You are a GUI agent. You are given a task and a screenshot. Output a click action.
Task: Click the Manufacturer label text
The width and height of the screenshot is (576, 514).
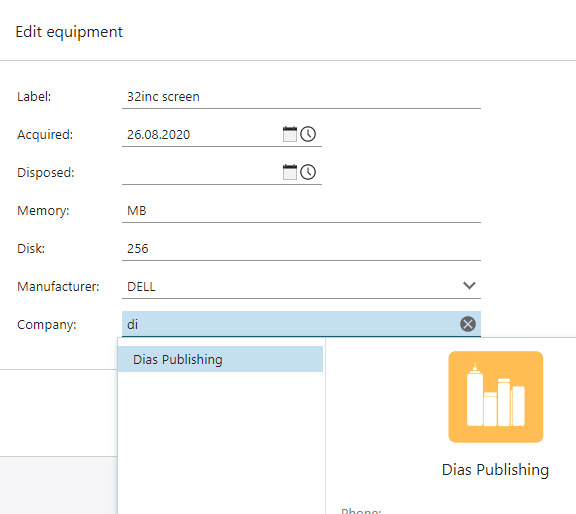pos(58,287)
